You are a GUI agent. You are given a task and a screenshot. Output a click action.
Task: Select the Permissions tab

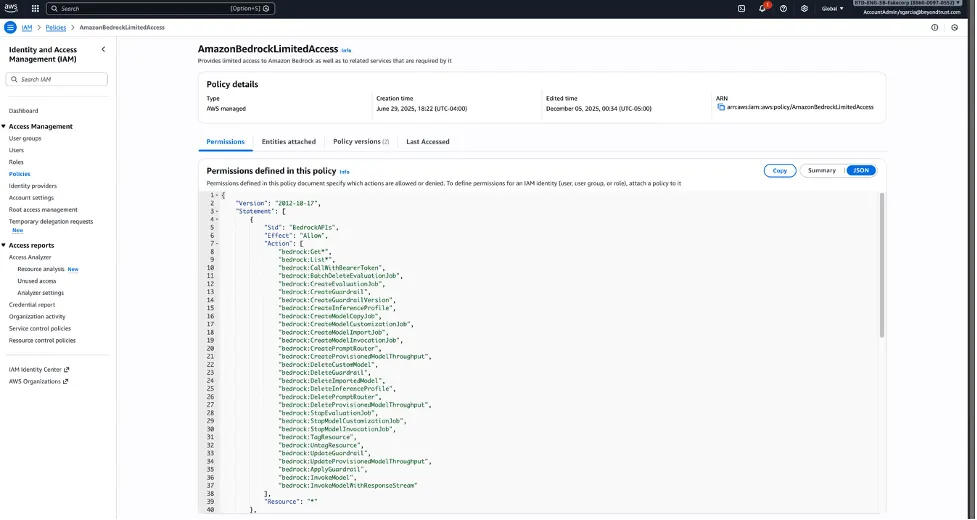(x=226, y=141)
